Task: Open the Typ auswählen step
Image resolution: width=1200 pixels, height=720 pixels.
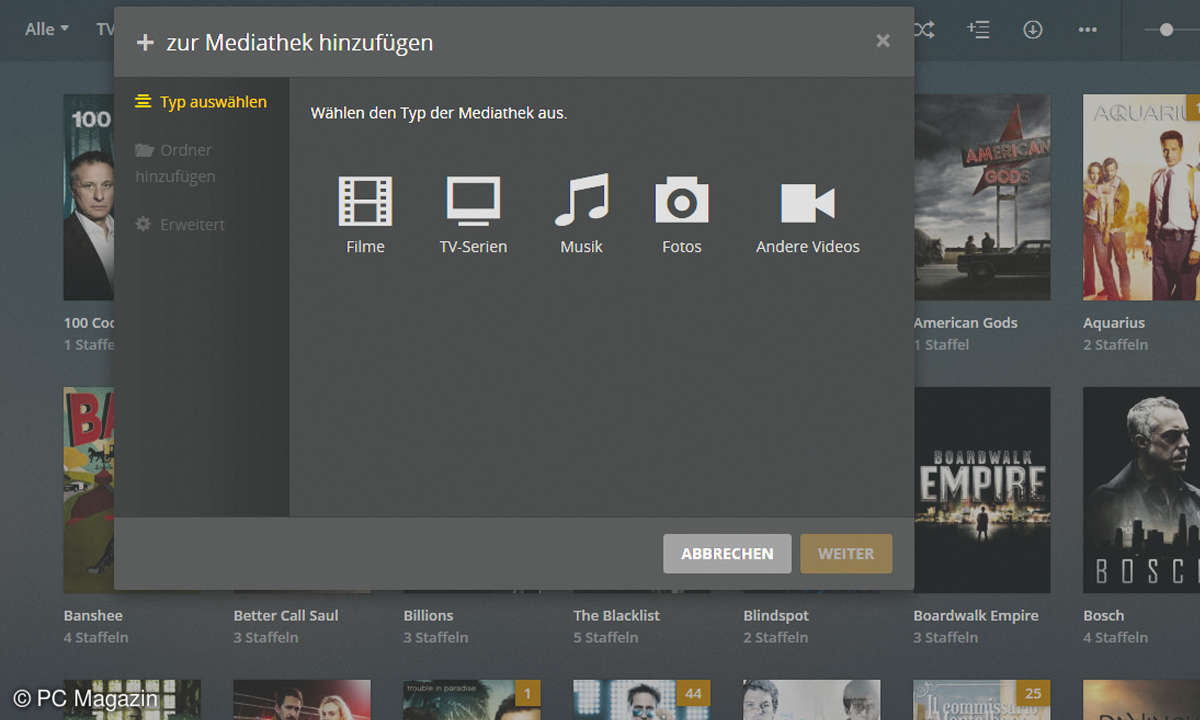Action: pos(201,102)
